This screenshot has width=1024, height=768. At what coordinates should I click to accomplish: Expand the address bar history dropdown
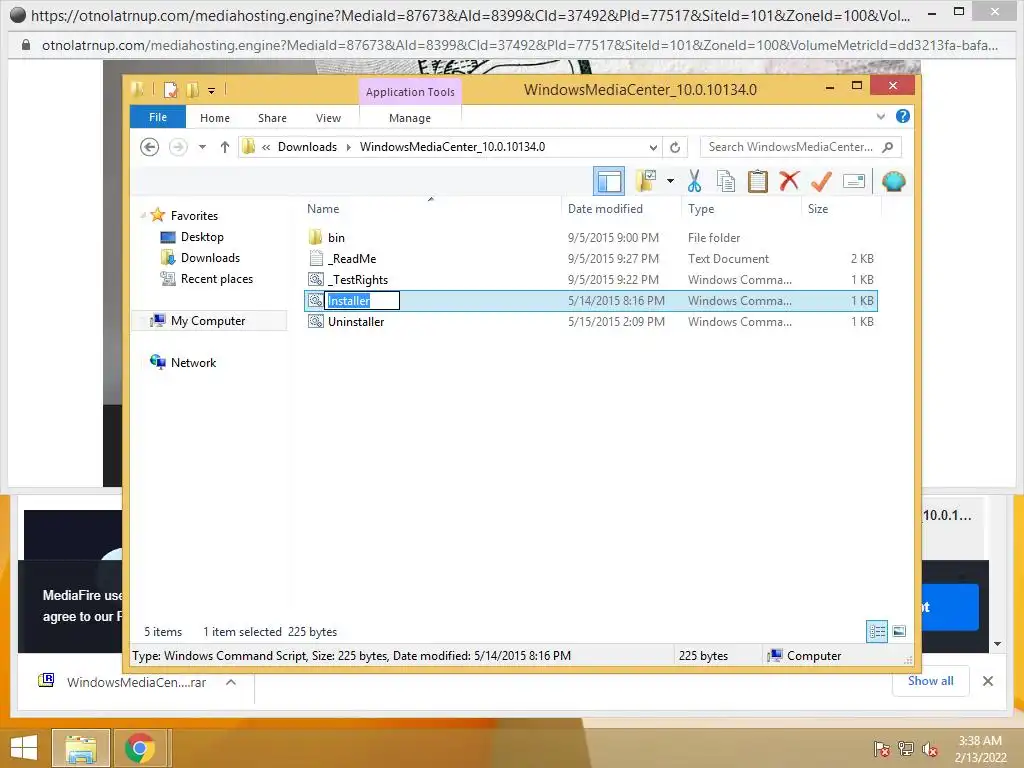(653, 148)
